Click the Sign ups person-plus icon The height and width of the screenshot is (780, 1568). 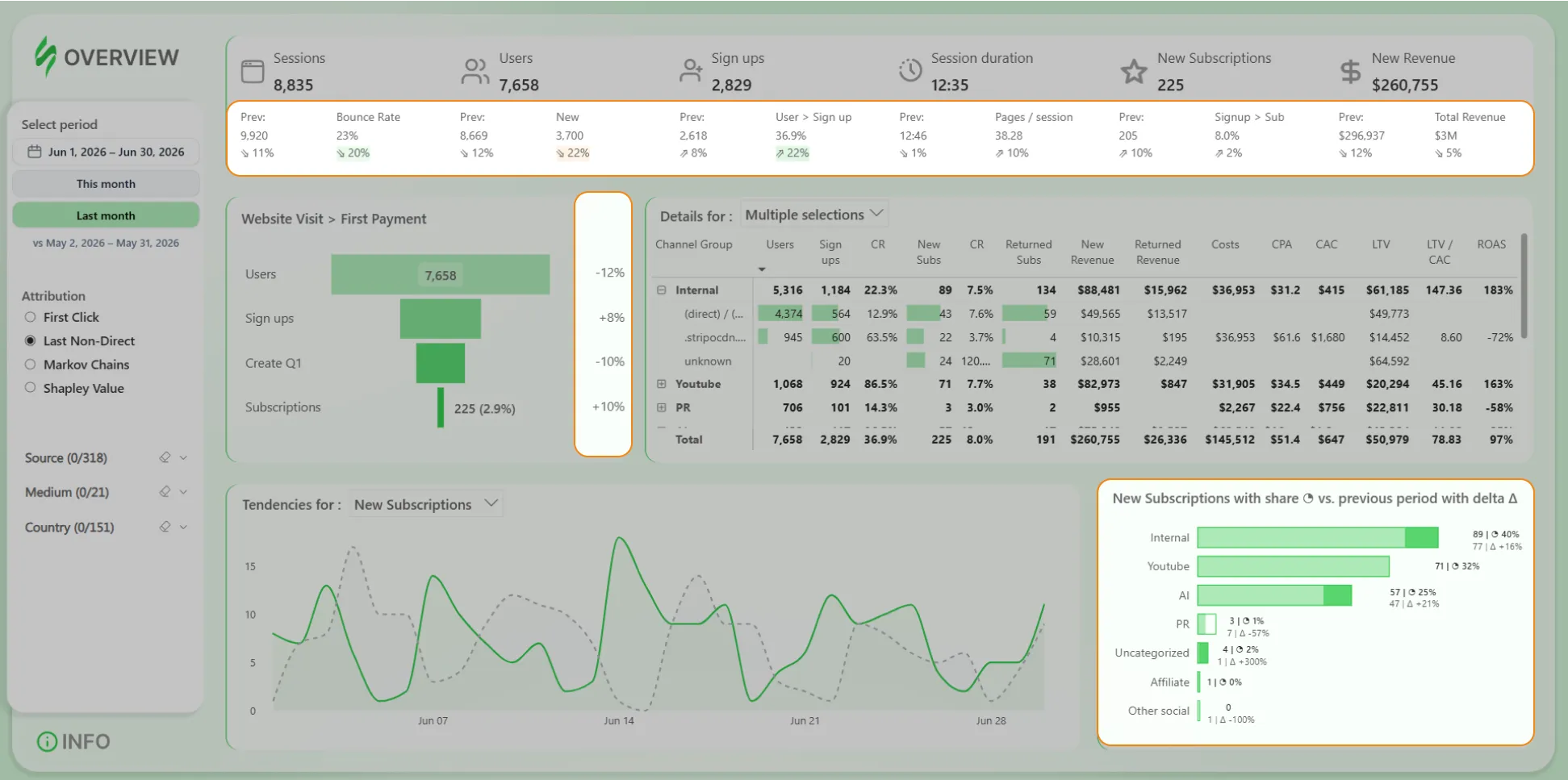click(690, 71)
